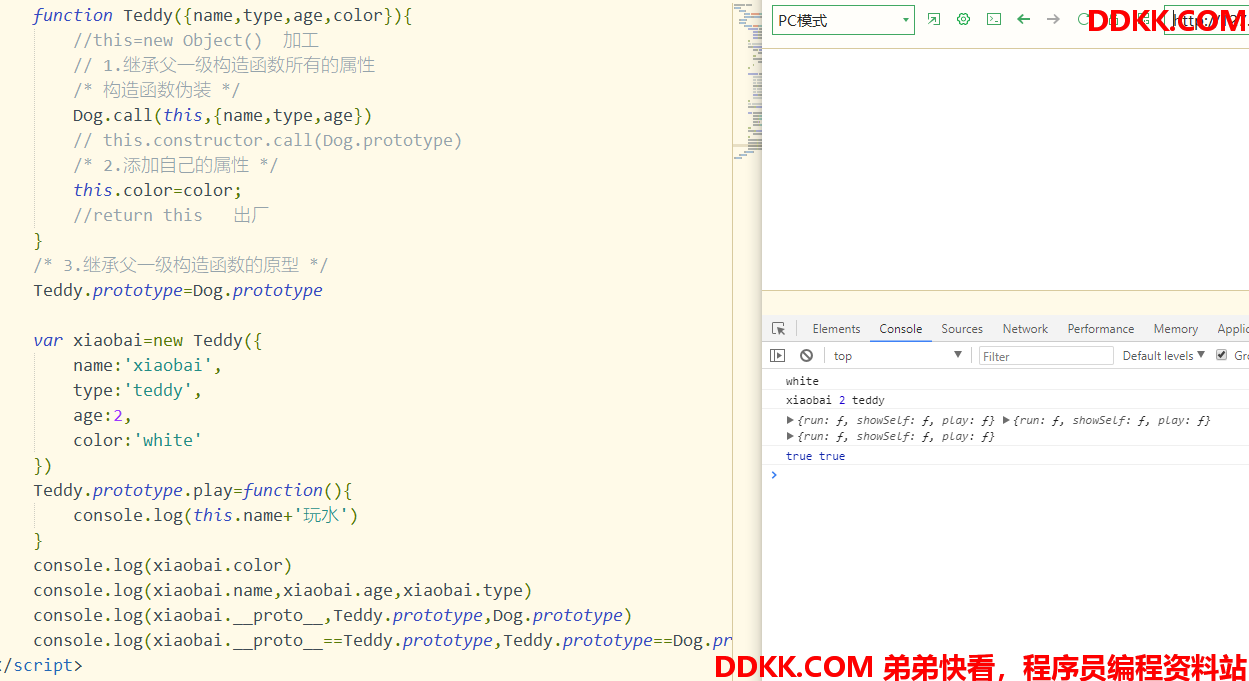Open the Default levels log dropdown

coord(1164,356)
